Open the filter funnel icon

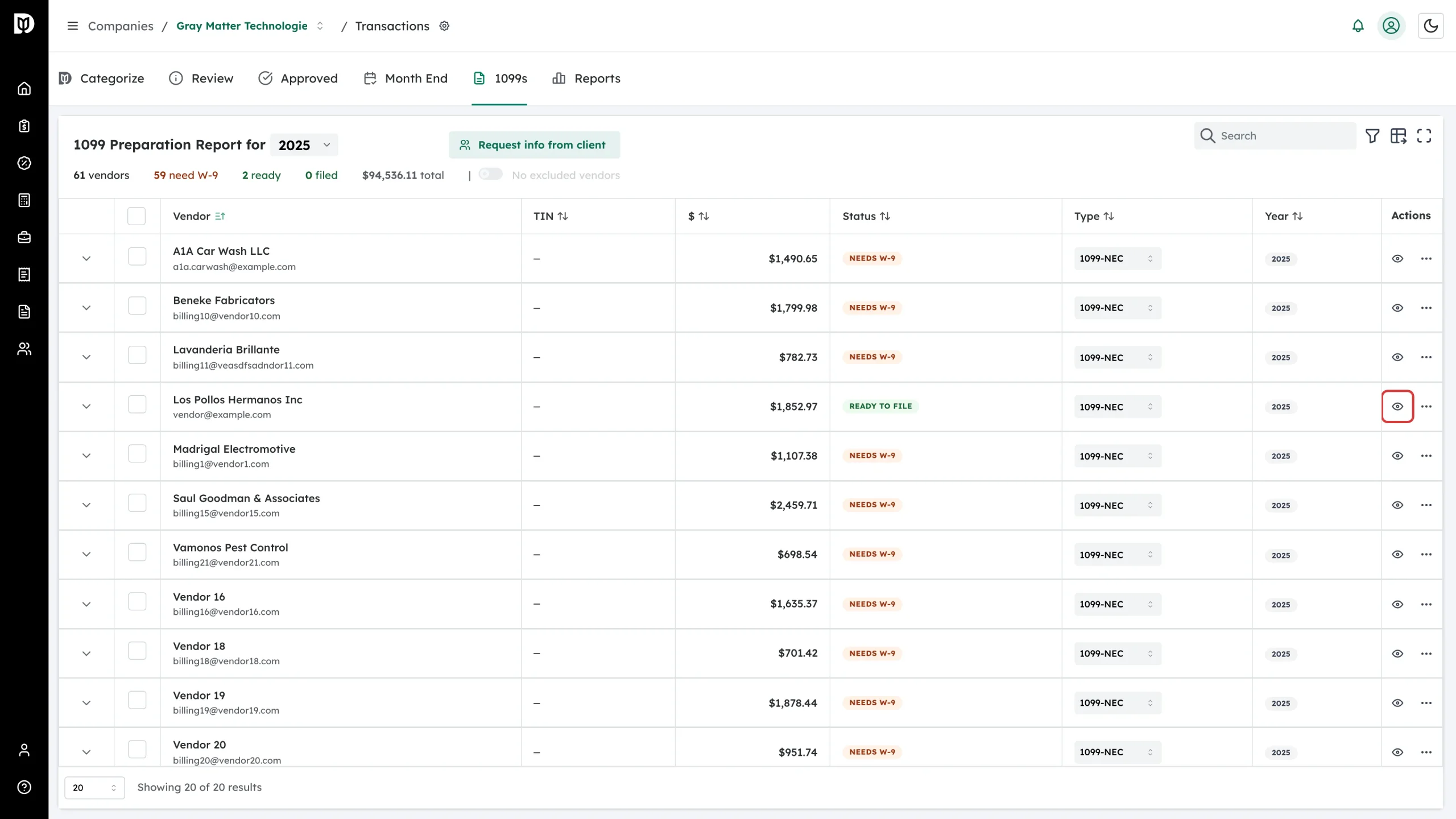(1372, 136)
